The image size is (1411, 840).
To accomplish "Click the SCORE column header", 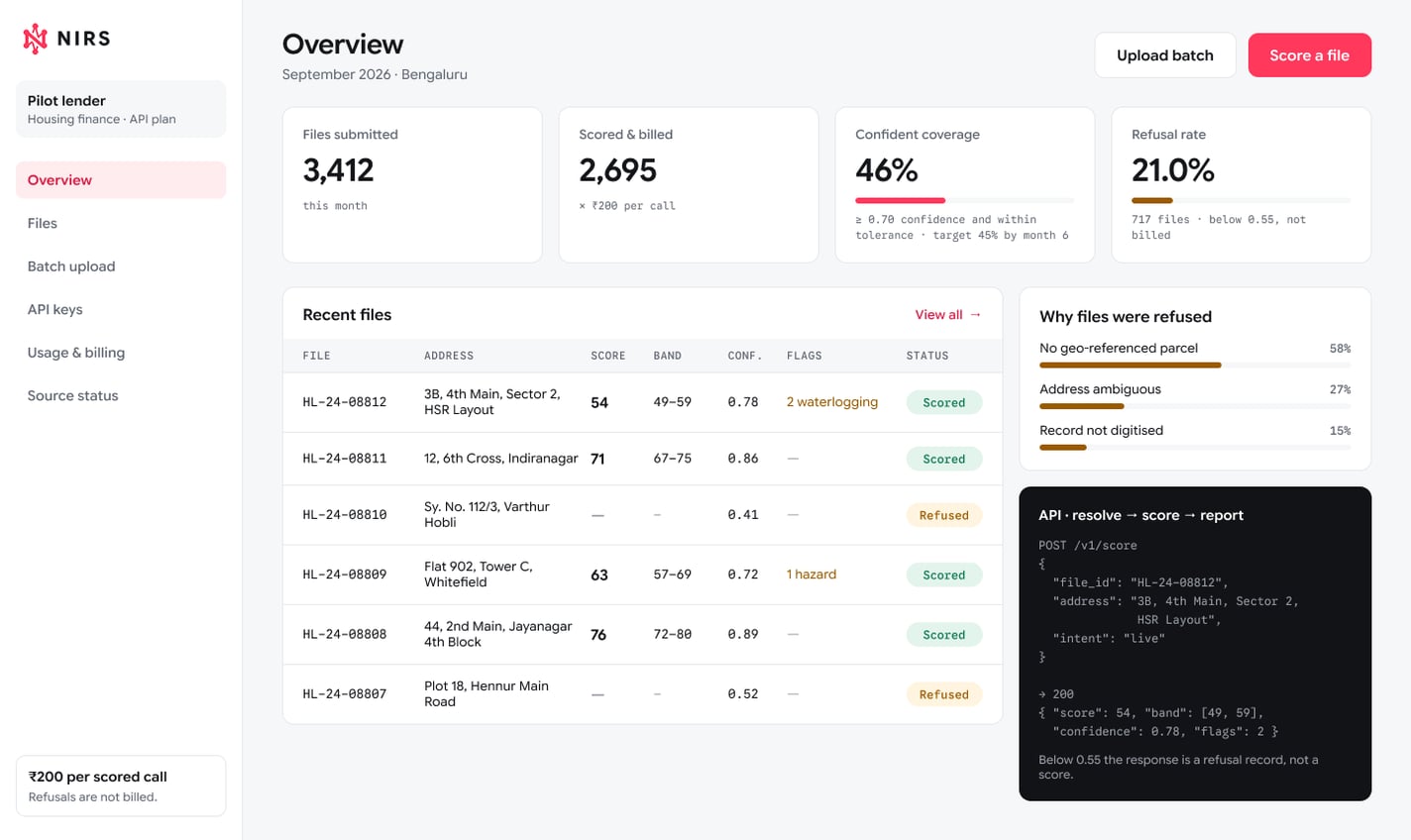I will [x=608, y=356].
